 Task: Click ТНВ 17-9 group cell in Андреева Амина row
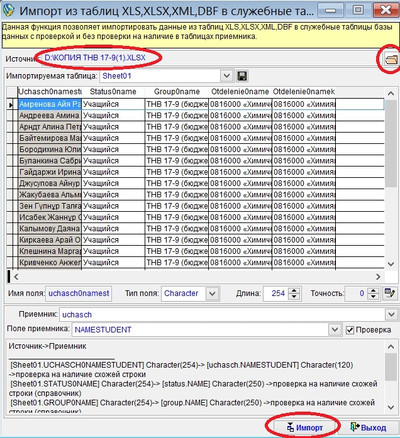pos(177,116)
